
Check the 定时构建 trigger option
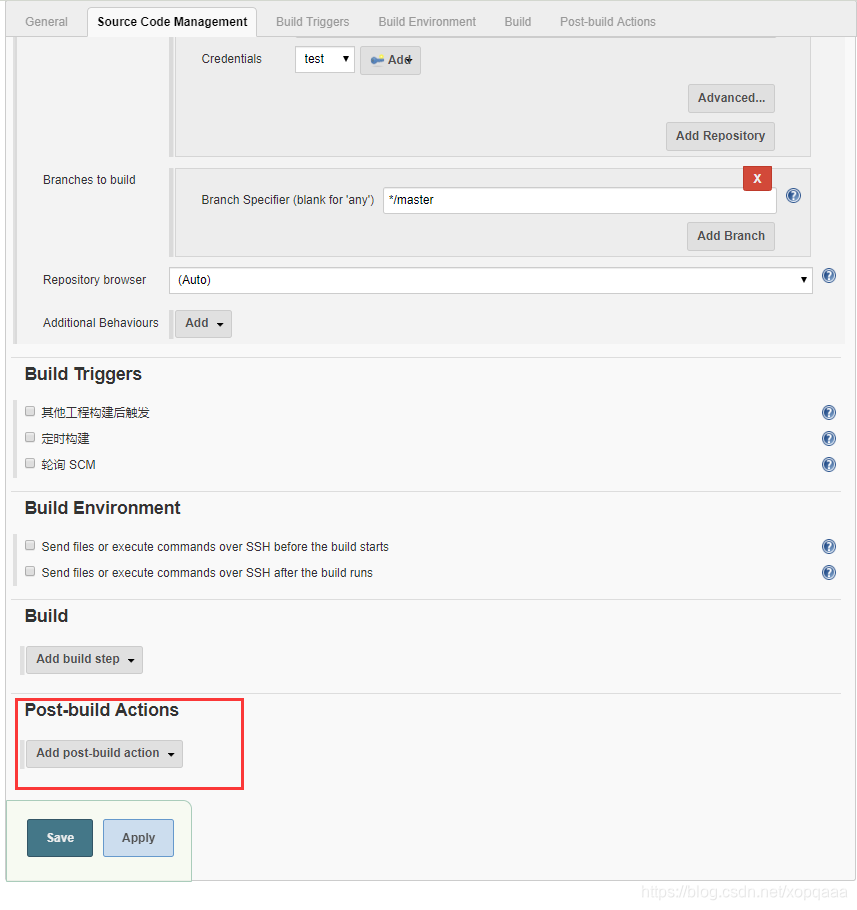pos(29,438)
